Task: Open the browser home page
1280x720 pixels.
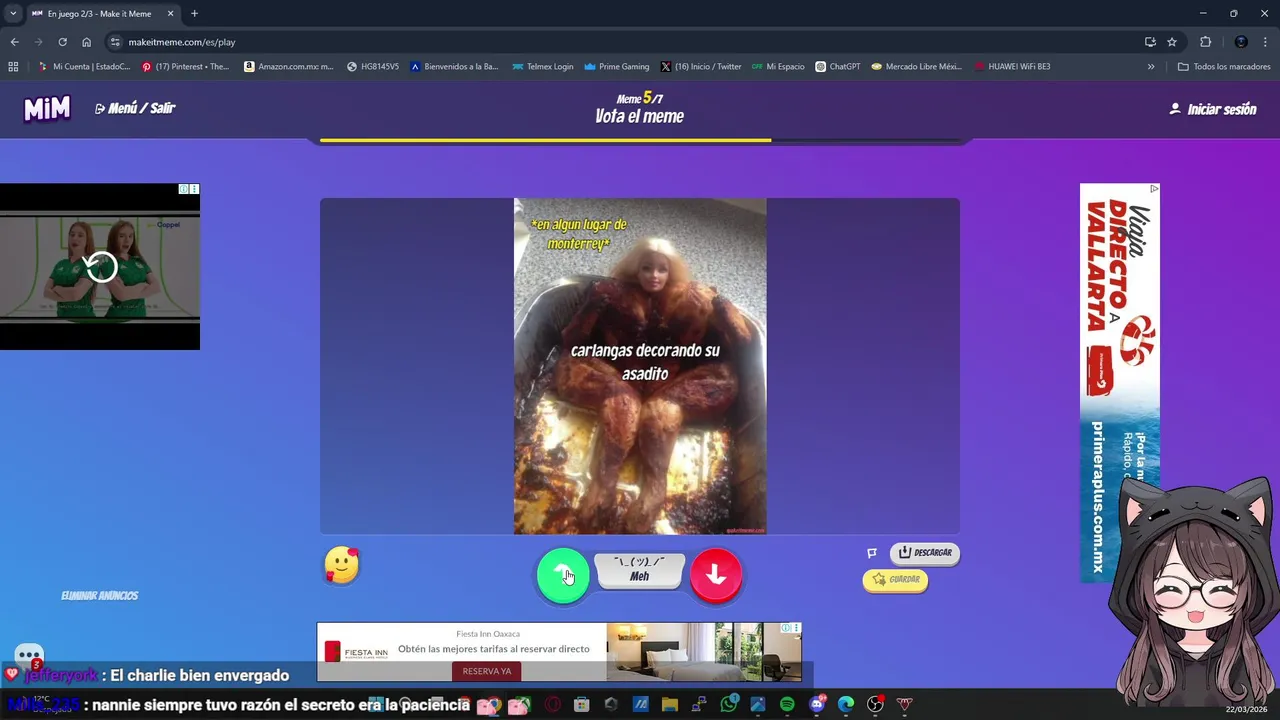Action: point(87,42)
